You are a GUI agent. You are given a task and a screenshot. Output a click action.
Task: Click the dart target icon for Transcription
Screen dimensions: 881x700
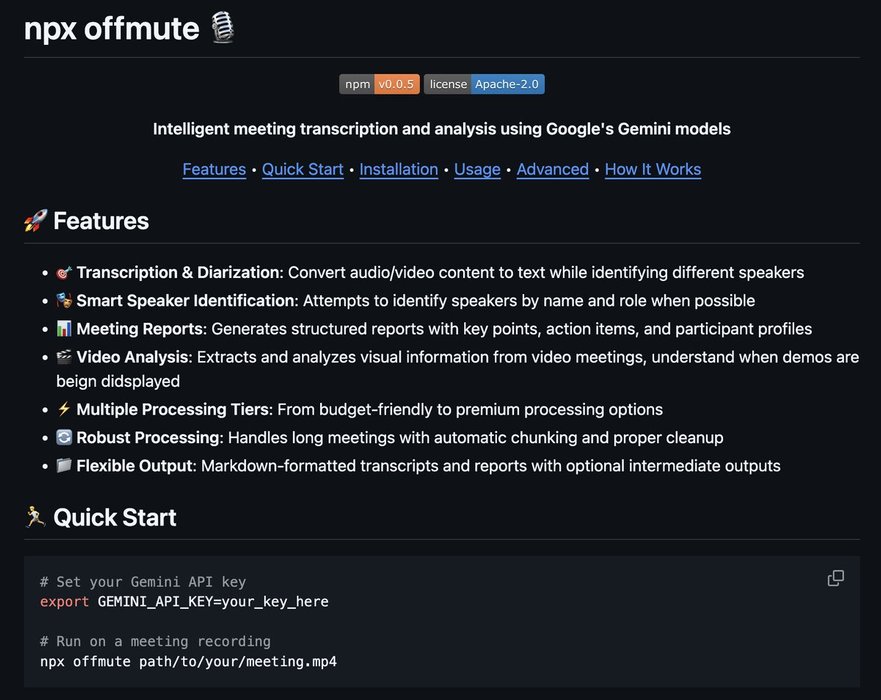click(64, 273)
